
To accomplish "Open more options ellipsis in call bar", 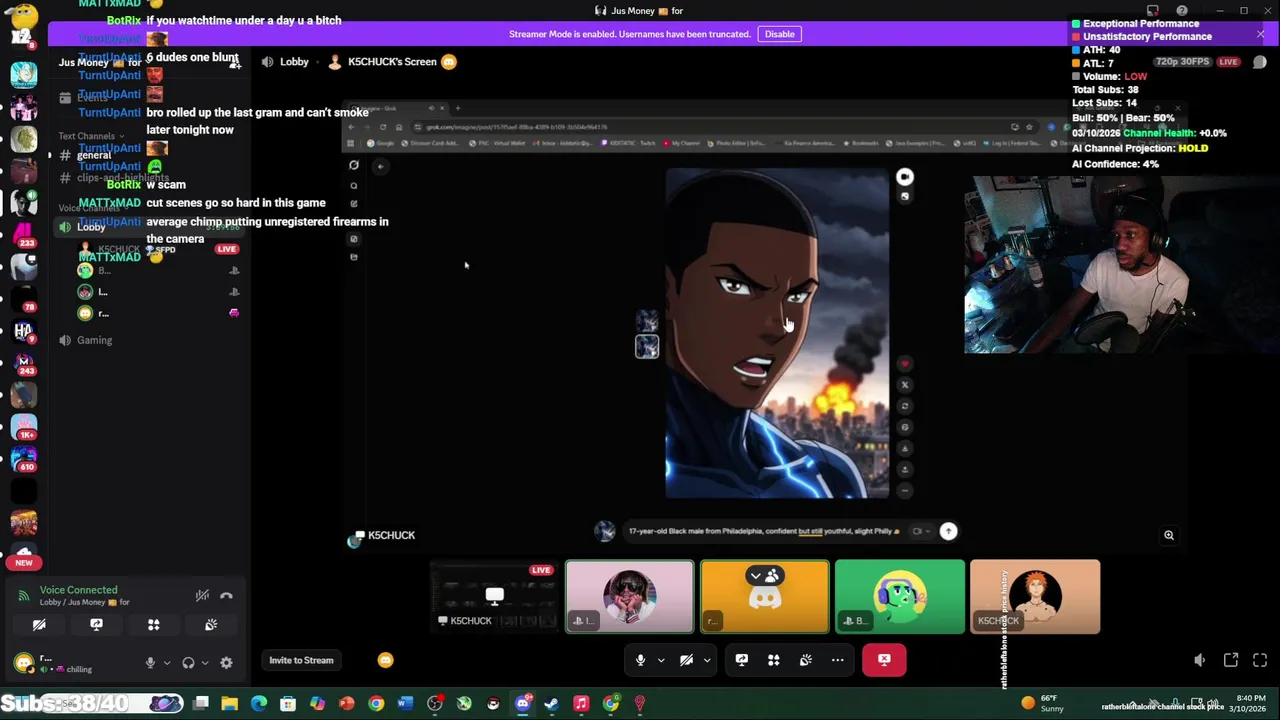I will tap(838, 660).
